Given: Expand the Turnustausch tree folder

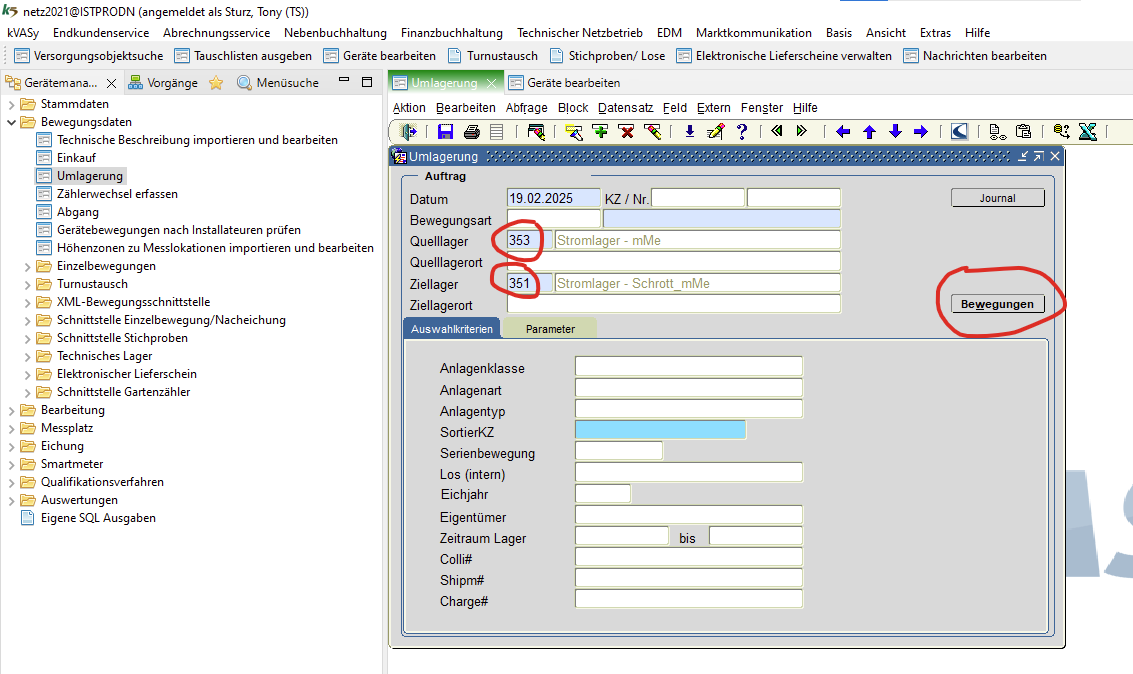Looking at the screenshot, I should coord(28,284).
